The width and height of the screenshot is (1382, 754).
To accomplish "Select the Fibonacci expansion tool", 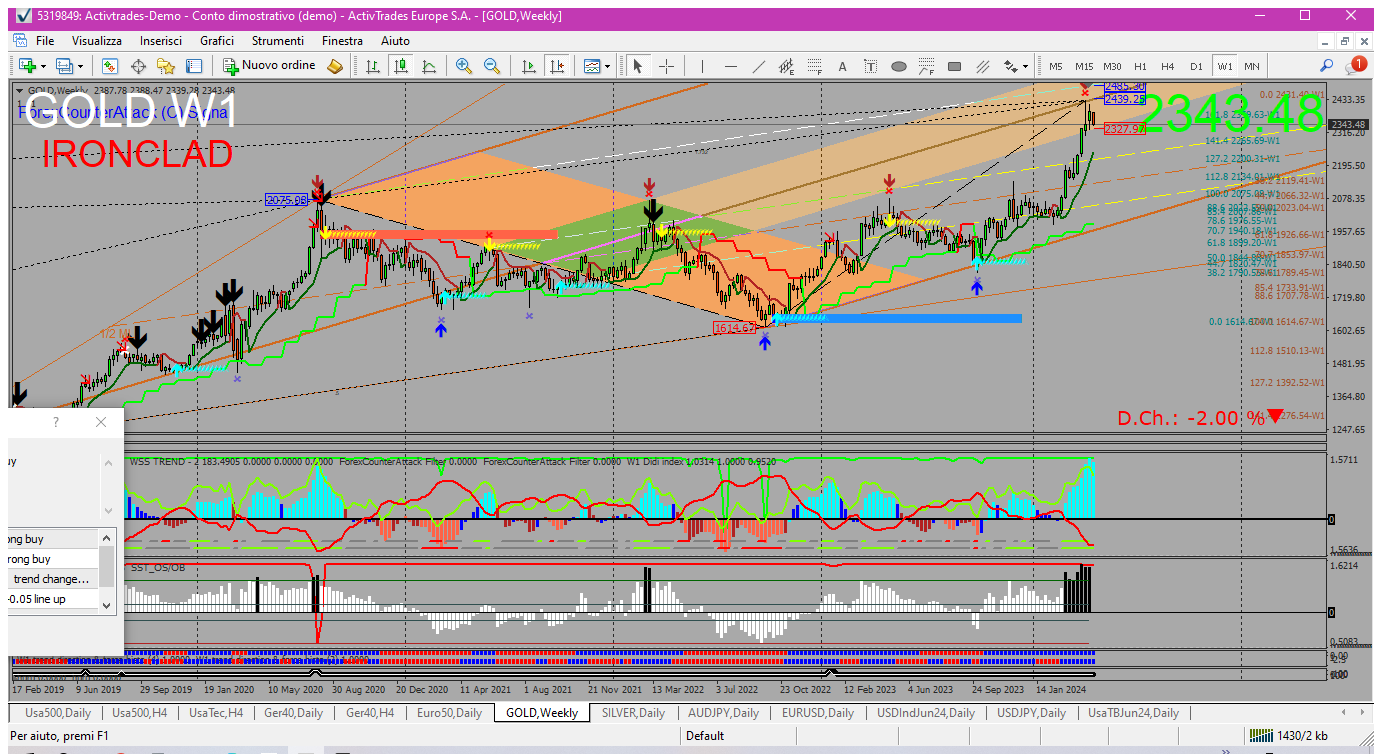I will 927,66.
